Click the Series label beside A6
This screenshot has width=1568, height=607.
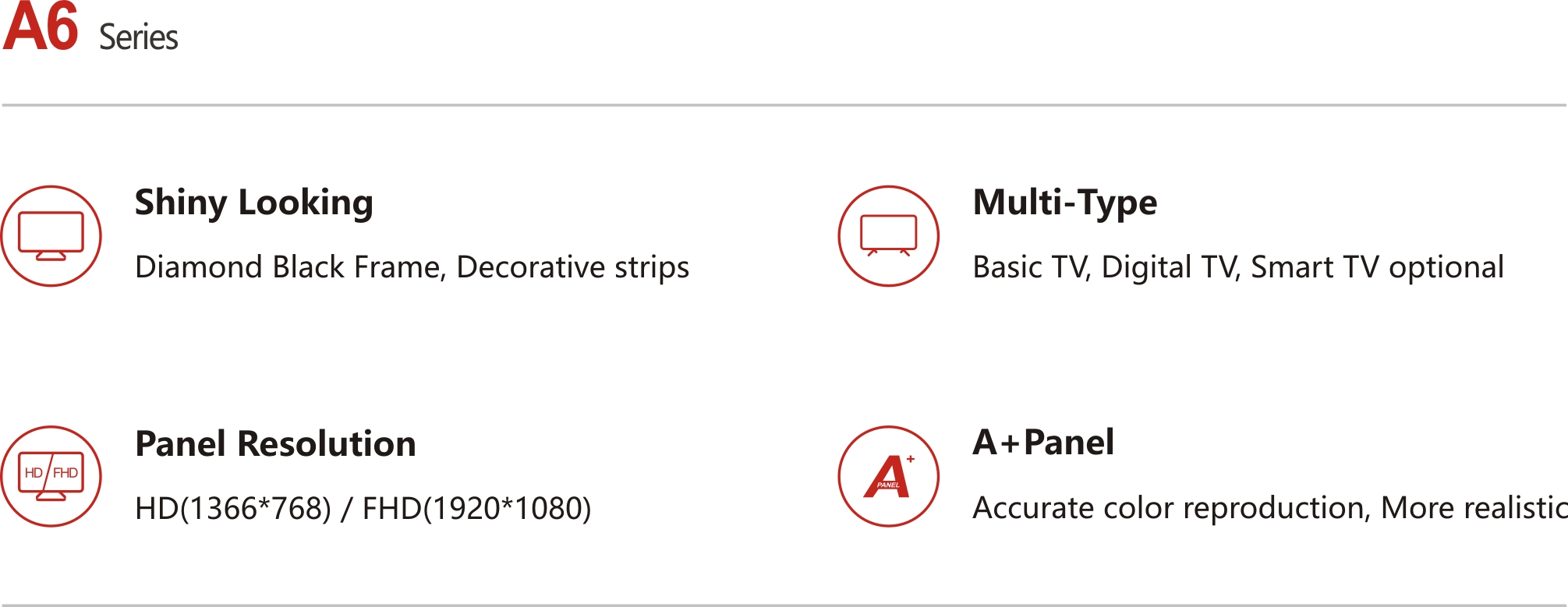point(139,37)
